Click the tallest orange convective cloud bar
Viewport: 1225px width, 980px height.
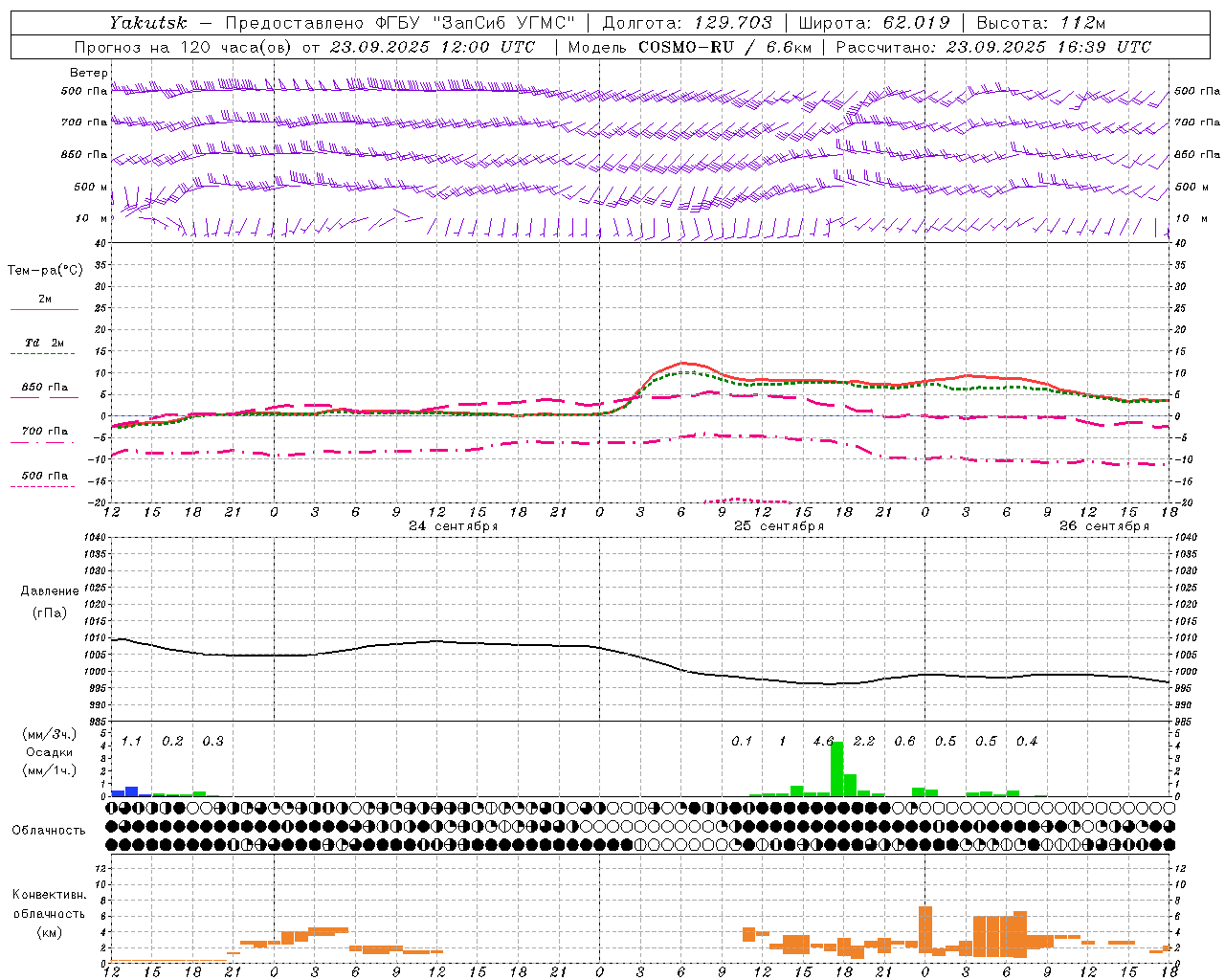click(x=924, y=929)
